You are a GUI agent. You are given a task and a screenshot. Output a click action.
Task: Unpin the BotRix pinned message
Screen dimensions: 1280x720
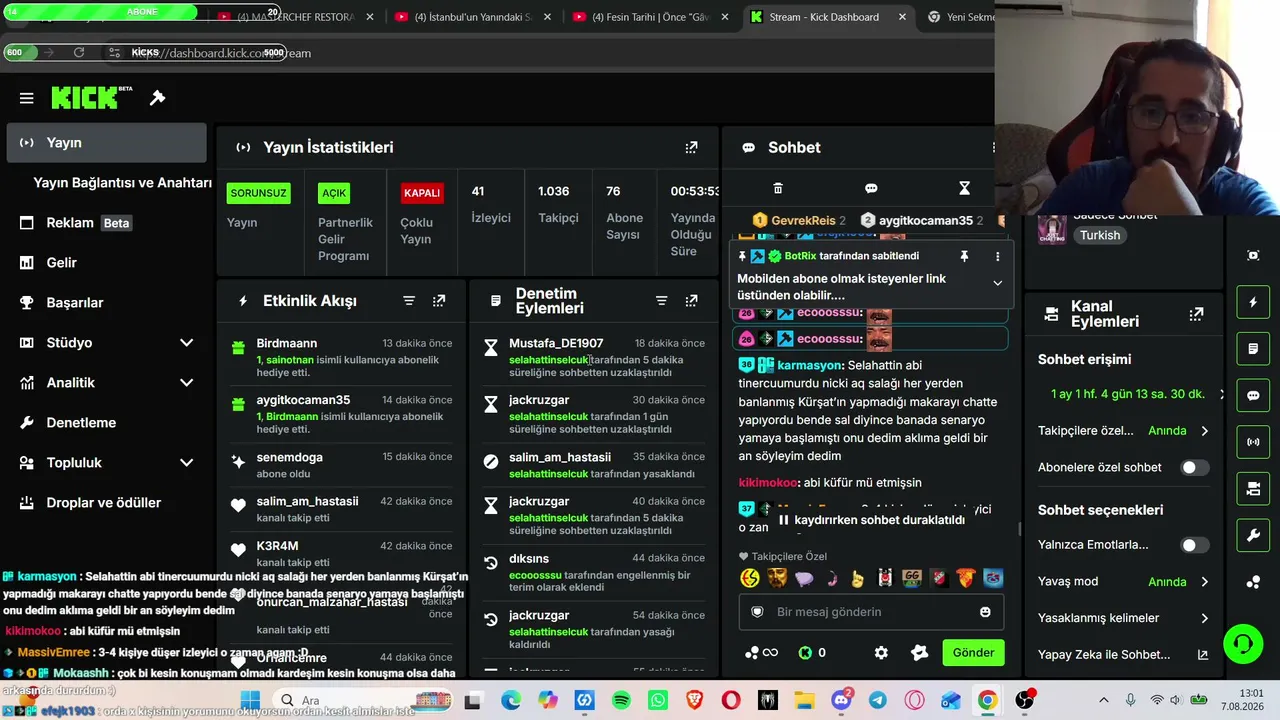[x=964, y=257]
